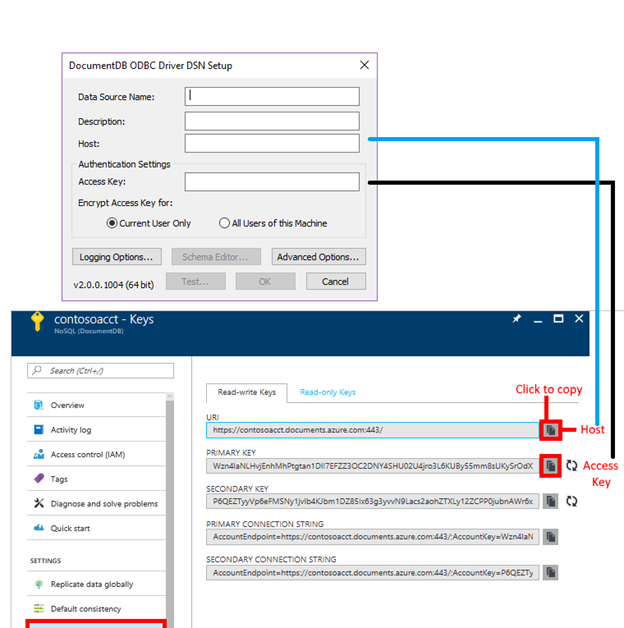Click the sidebar vertical scrollbar track
624x628 pixels.
click(170, 513)
